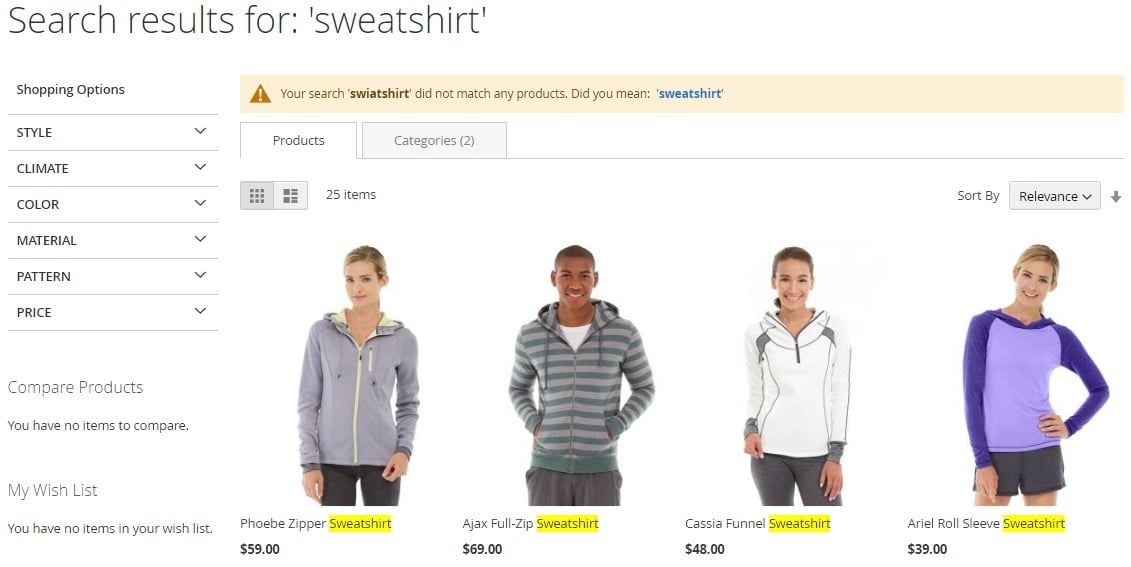Toggle descending sort direction arrow
The image size is (1131, 567).
(x=1116, y=196)
